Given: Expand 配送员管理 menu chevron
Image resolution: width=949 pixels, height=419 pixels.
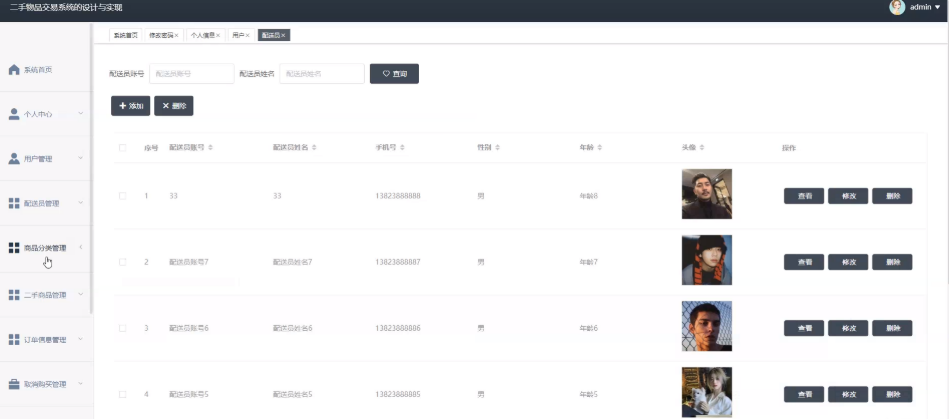Looking at the screenshot, I should pyautogui.click(x=80, y=203).
